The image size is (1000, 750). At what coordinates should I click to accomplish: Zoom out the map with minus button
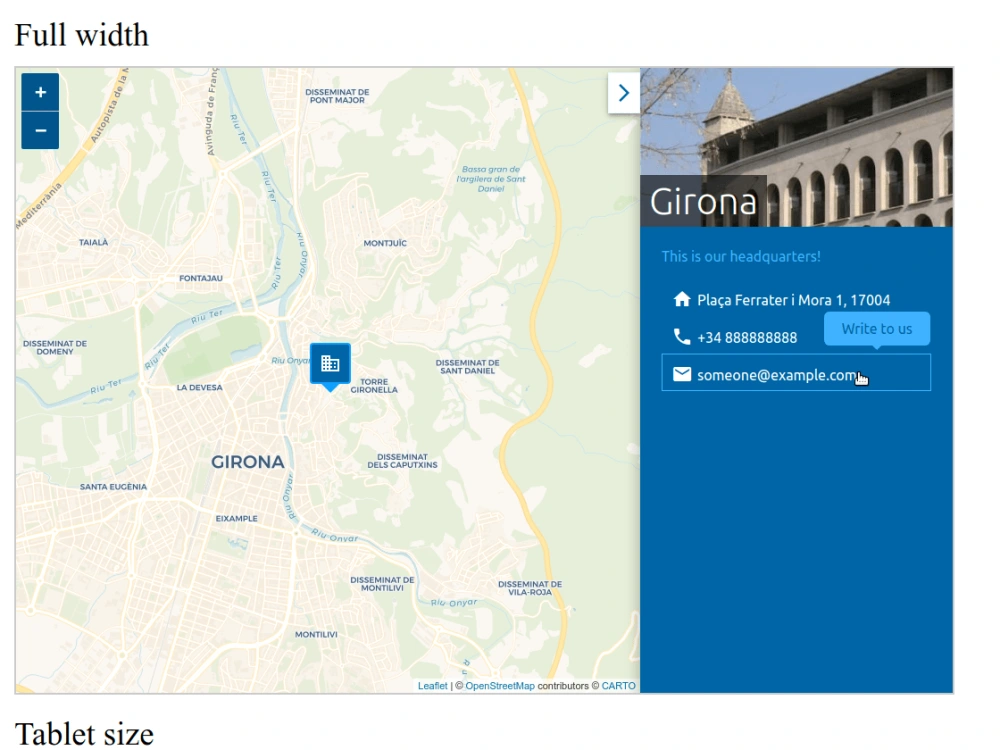40,131
